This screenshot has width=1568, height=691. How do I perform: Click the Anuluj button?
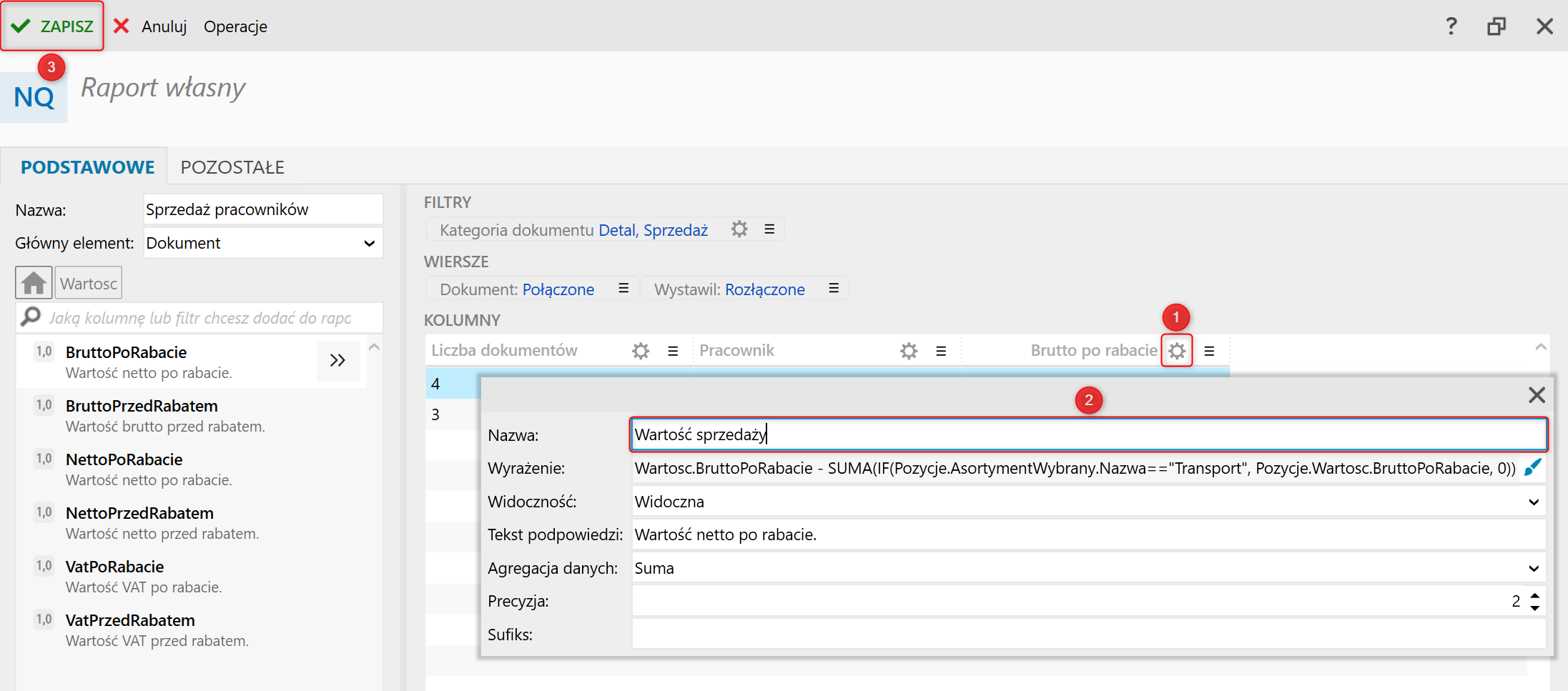pyautogui.click(x=151, y=26)
